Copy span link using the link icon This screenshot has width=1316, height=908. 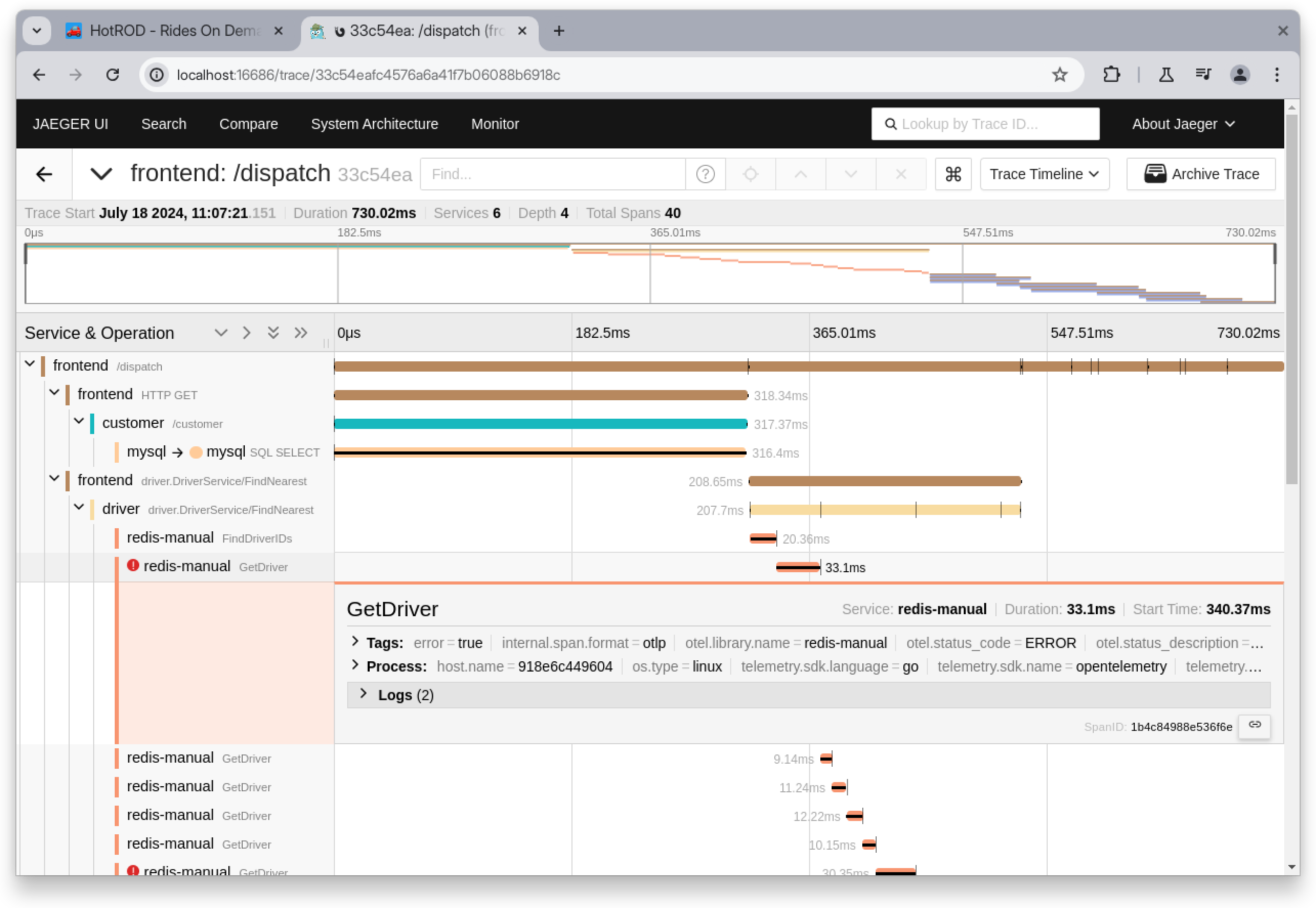(1255, 726)
